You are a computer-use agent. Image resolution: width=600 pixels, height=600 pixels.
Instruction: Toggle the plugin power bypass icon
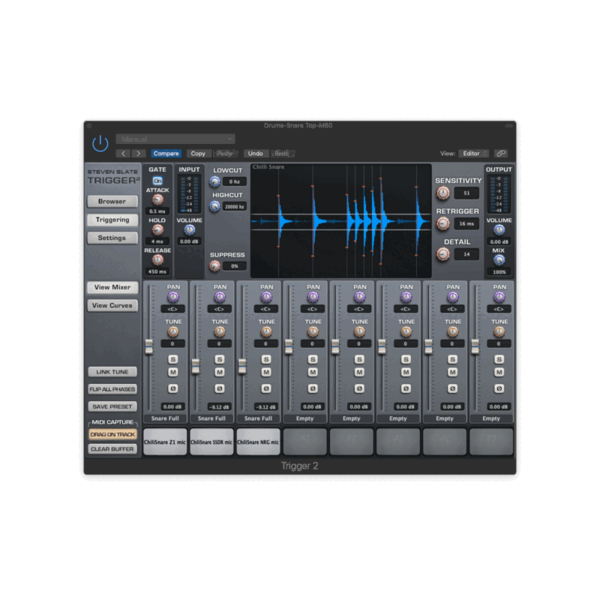tap(100, 144)
